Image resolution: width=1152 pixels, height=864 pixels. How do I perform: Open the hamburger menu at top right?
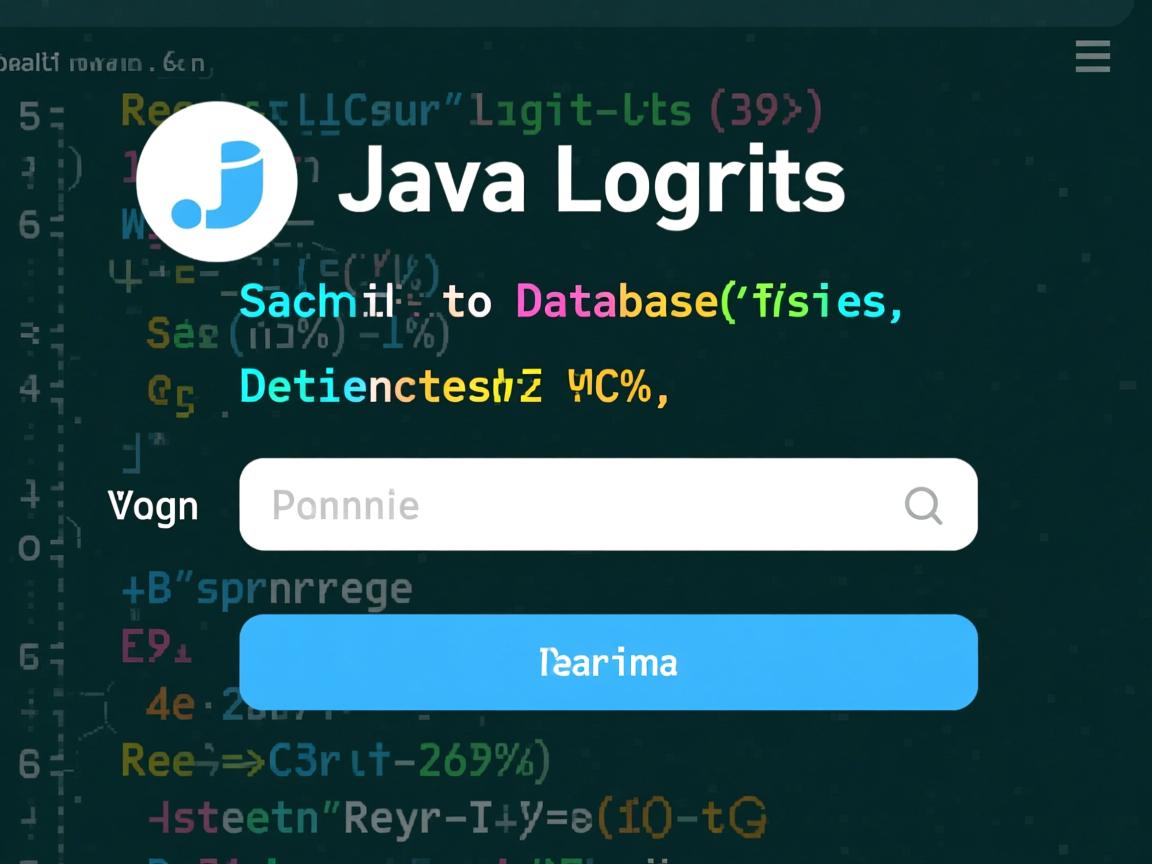click(1092, 58)
